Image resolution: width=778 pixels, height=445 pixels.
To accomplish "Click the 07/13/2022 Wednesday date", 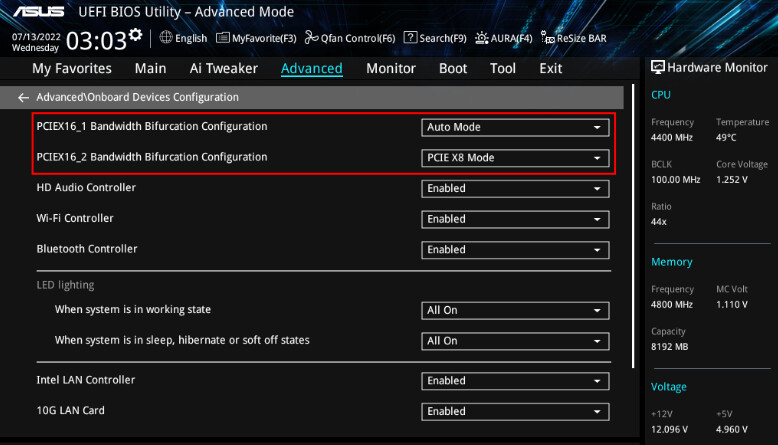I will click(x=36, y=42).
